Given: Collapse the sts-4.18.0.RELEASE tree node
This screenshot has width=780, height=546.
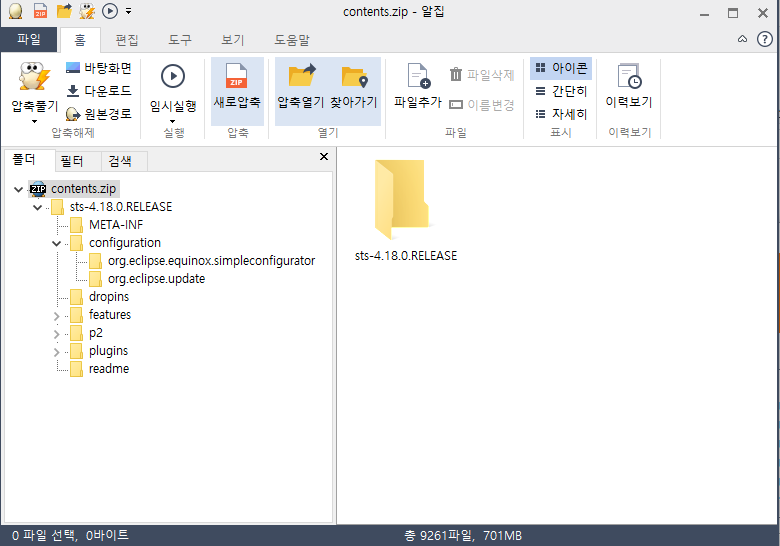Looking at the screenshot, I should tap(37, 207).
